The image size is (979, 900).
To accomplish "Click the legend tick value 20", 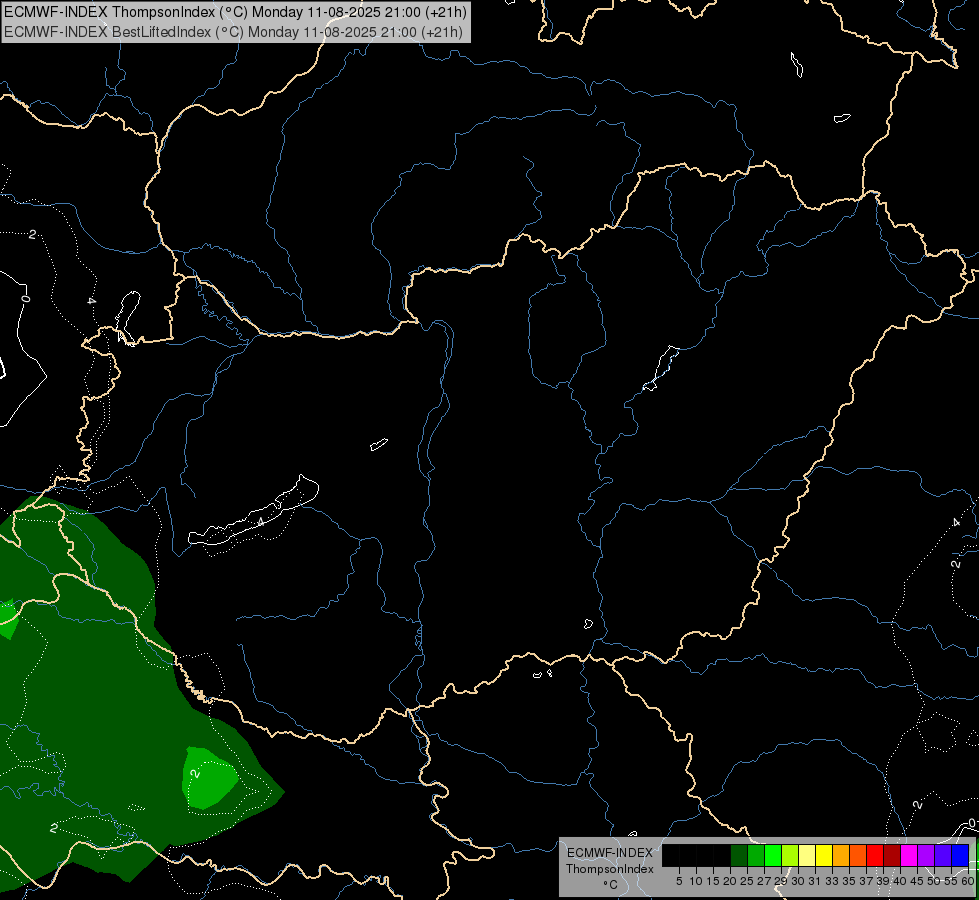I will pos(730,881).
